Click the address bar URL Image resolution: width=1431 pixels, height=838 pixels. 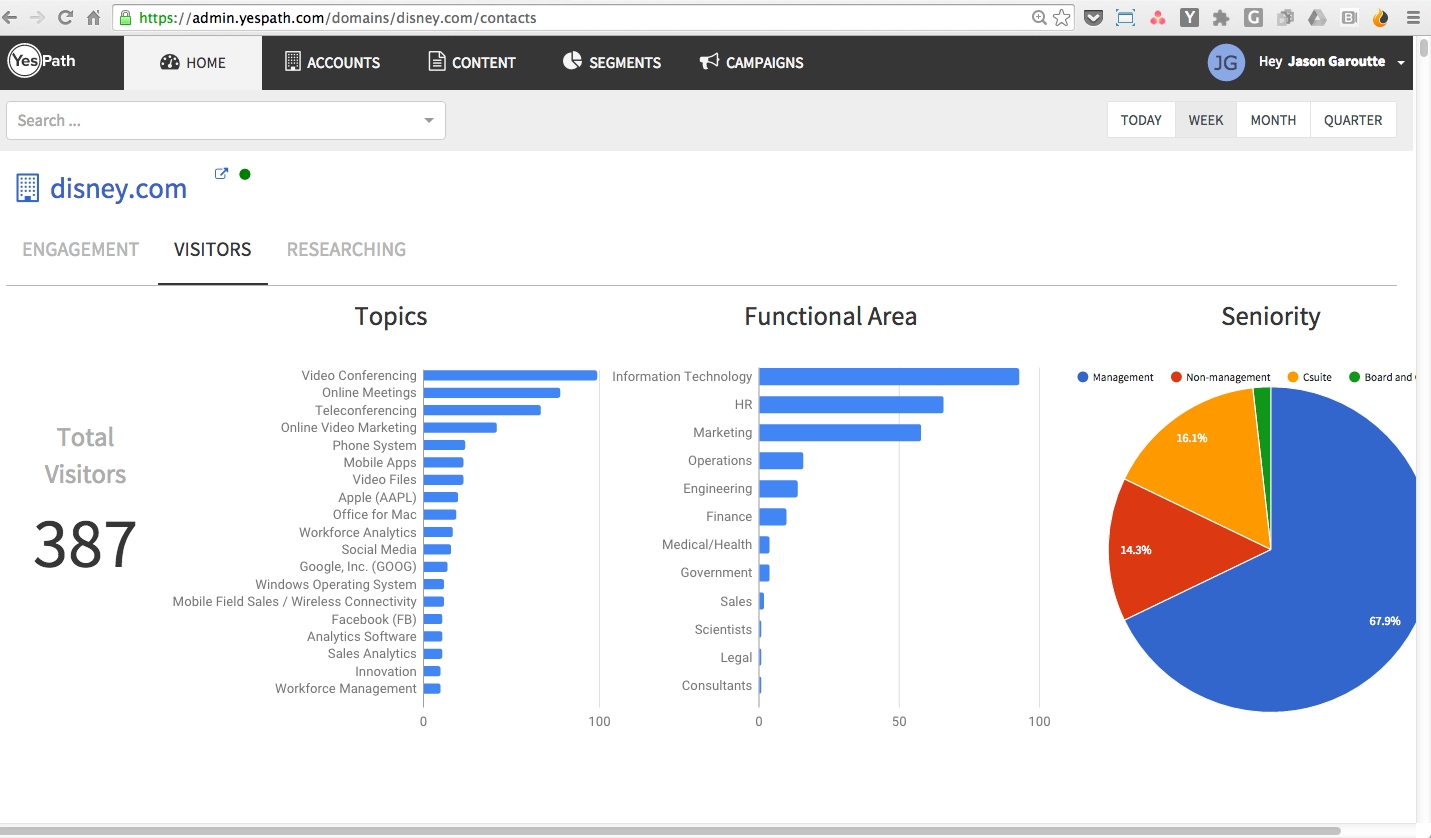point(338,18)
